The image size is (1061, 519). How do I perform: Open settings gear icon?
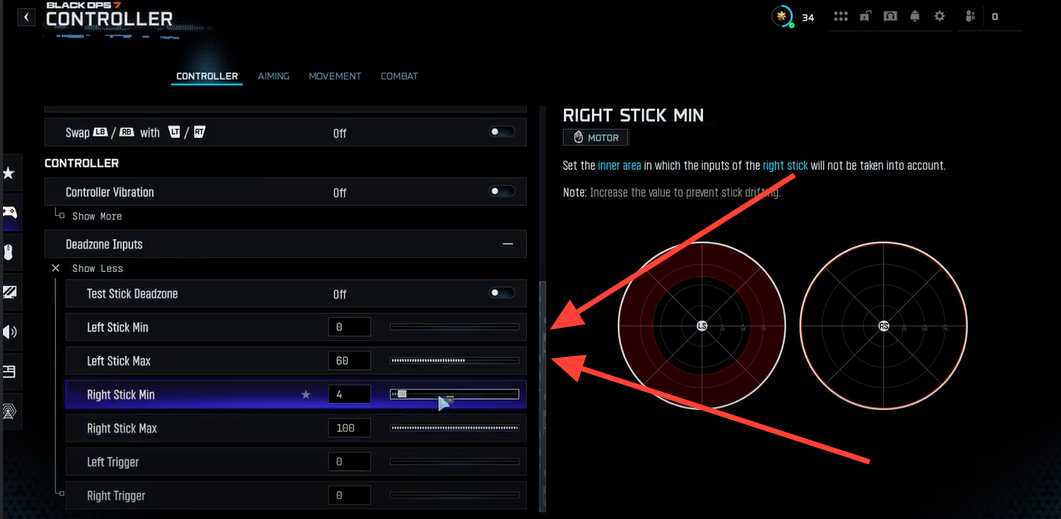pyautogui.click(x=939, y=16)
